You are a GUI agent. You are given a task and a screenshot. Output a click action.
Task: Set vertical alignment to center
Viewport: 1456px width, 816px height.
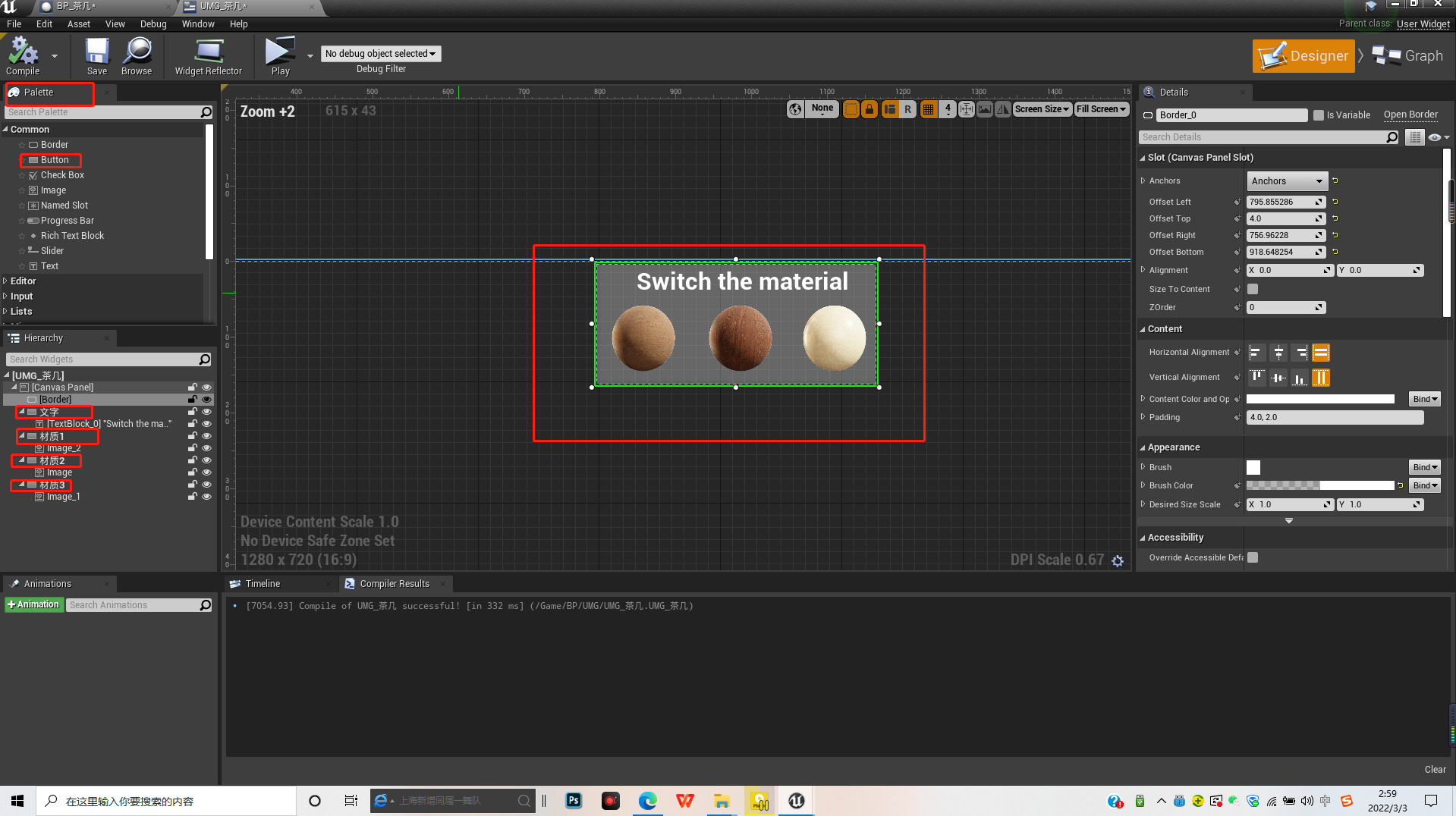[x=1278, y=378]
